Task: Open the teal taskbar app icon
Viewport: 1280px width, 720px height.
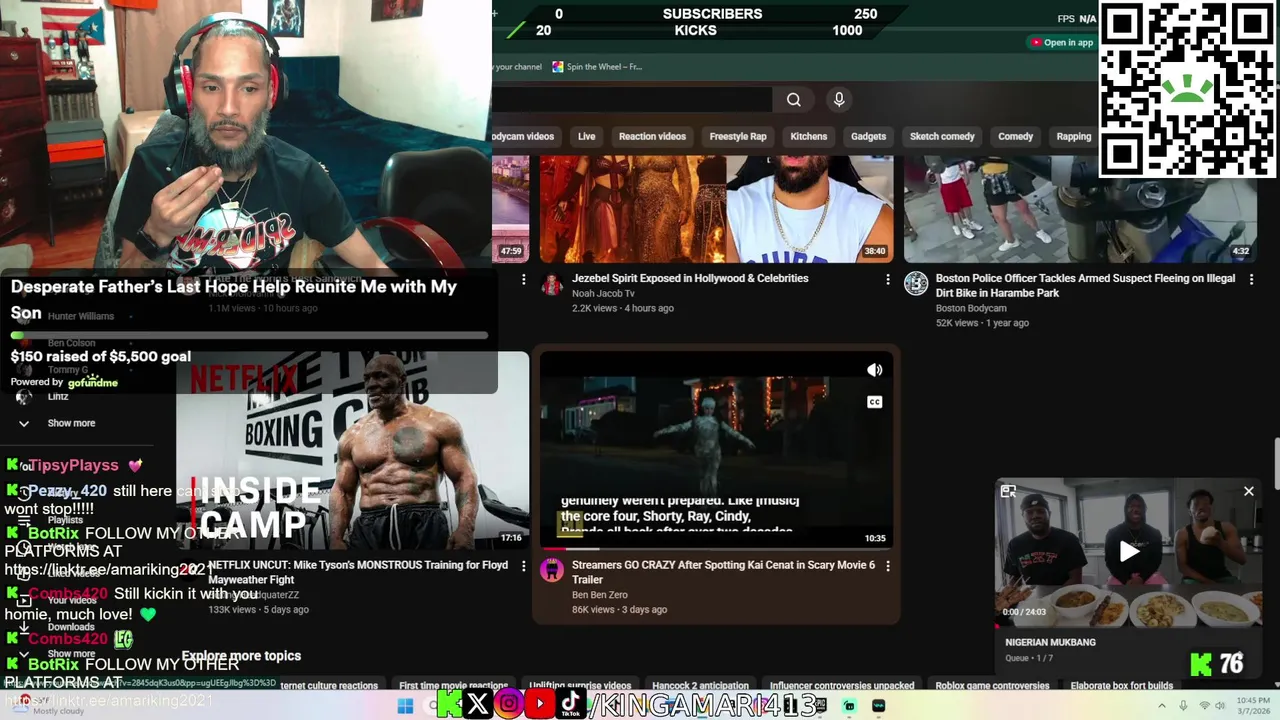Action: 849,706
